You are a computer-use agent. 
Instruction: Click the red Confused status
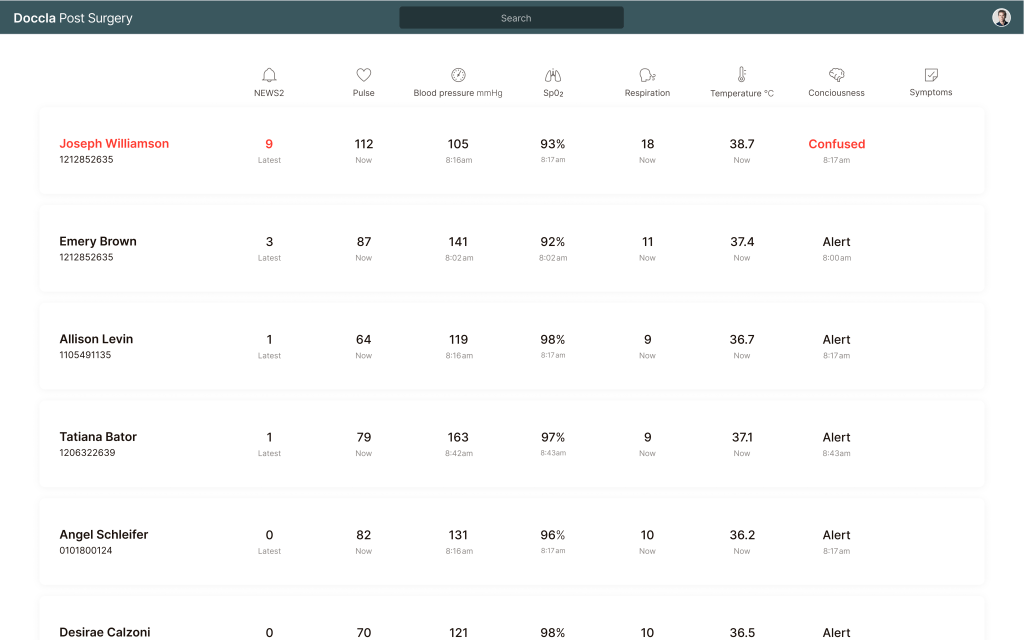(837, 144)
